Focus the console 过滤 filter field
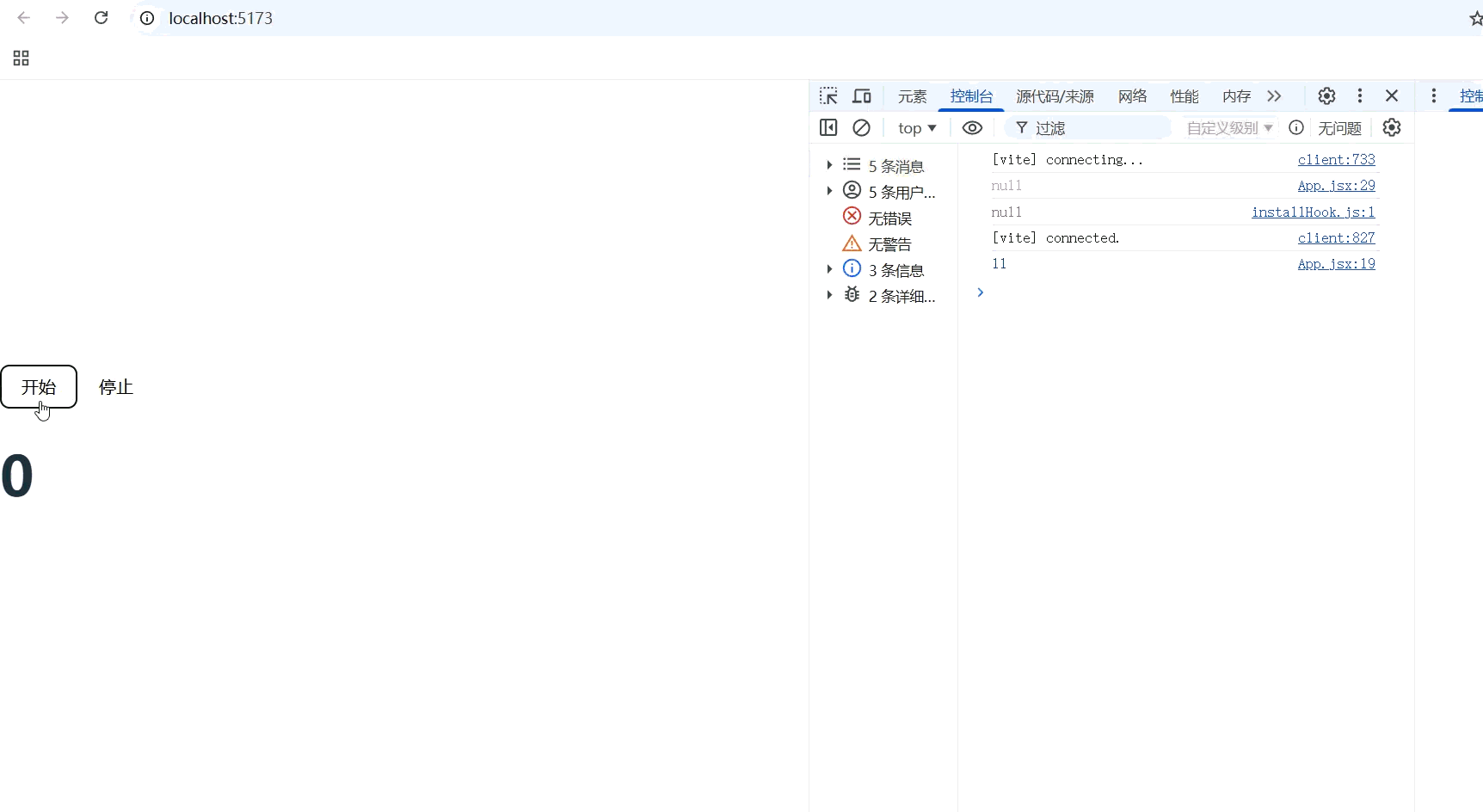1483x812 pixels. [x=1088, y=128]
